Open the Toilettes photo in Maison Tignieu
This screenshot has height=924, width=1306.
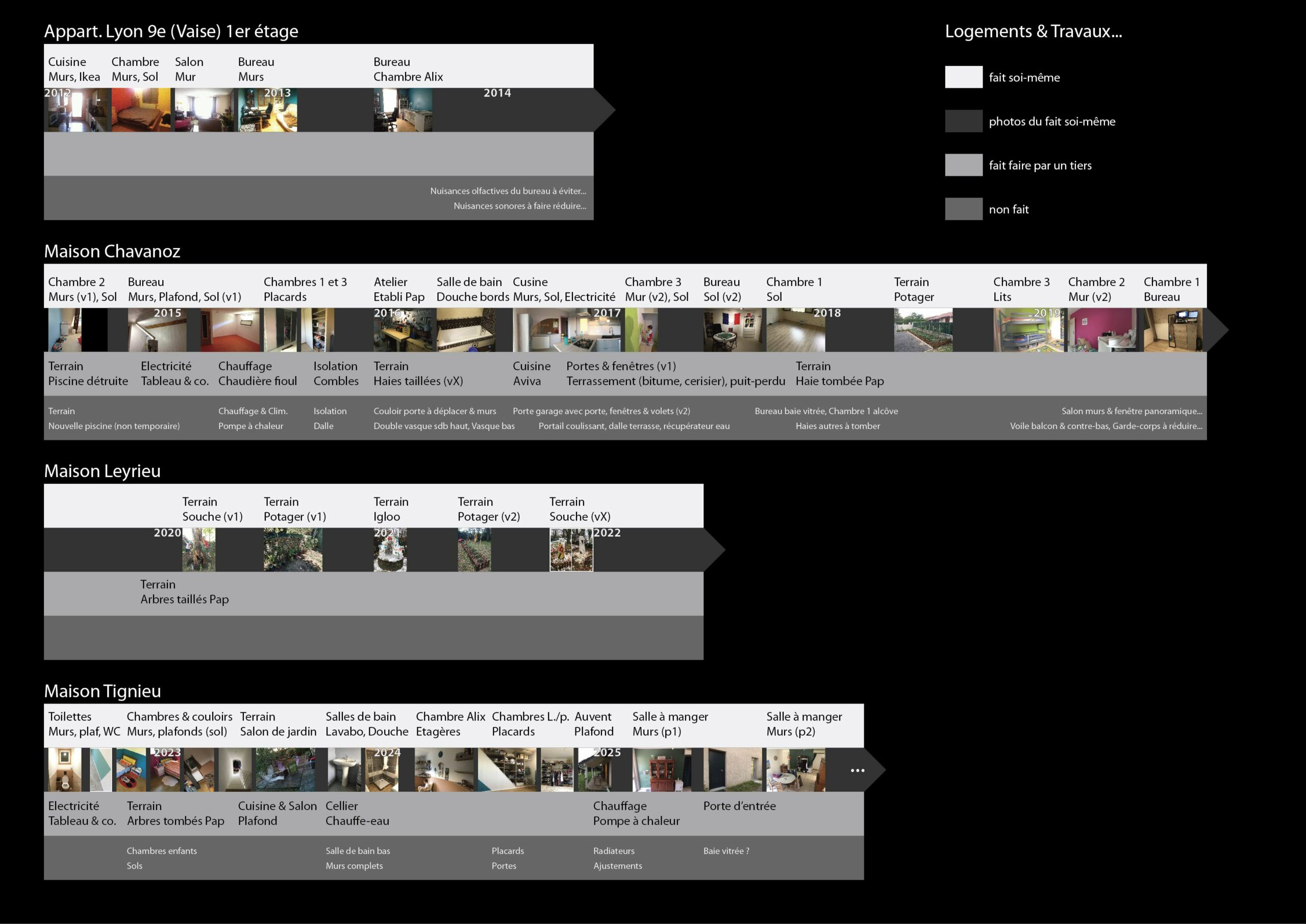tap(64, 770)
